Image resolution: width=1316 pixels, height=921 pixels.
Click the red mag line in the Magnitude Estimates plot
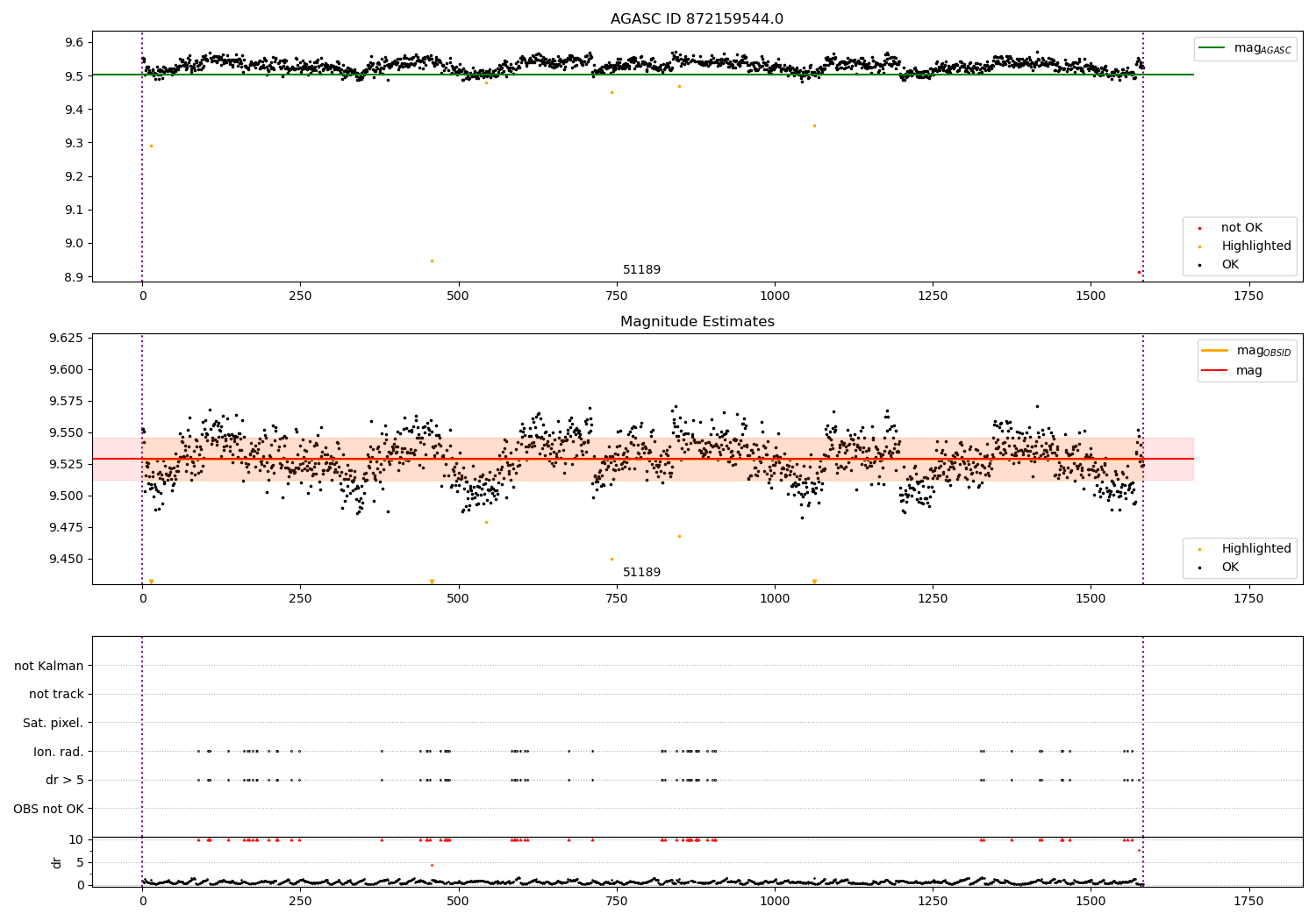pyautogui.click(x=642, y=459)
